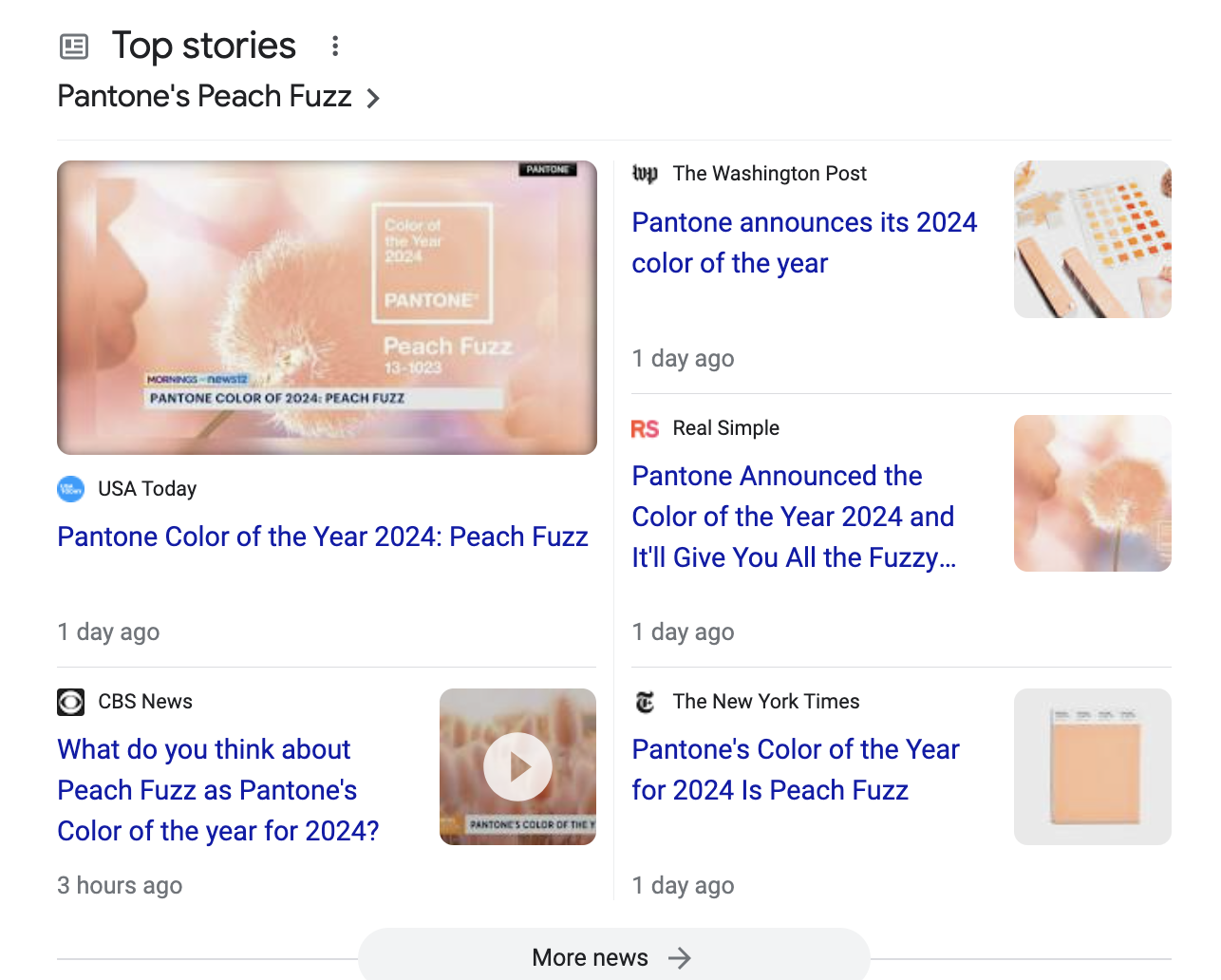Open the Pantone's Peach Fuzz topic heading
The image size is (1221, 980).
pos(204,97)
